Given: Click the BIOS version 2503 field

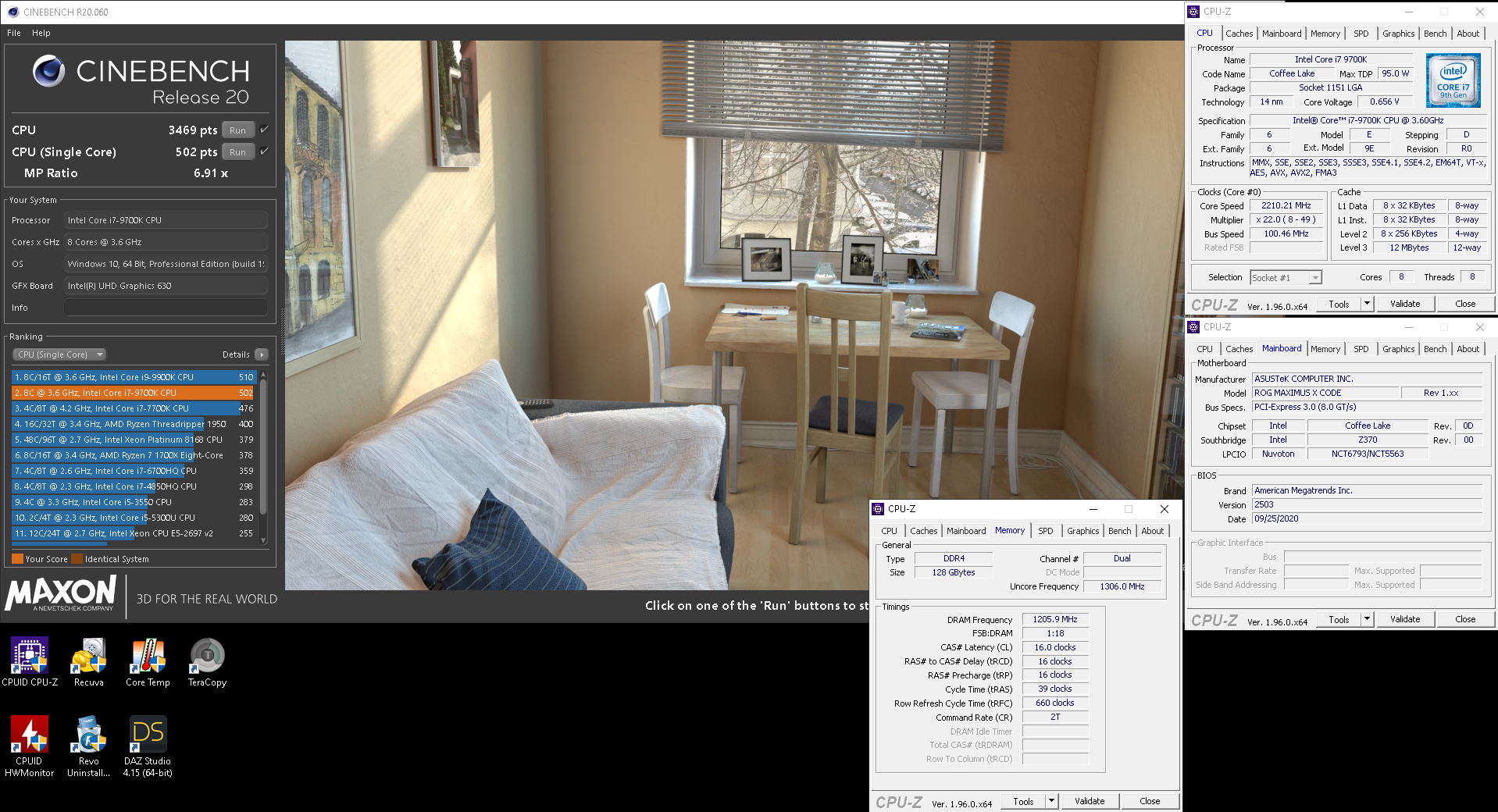Looking at the screenshot, I should [x=1367, y=505].
